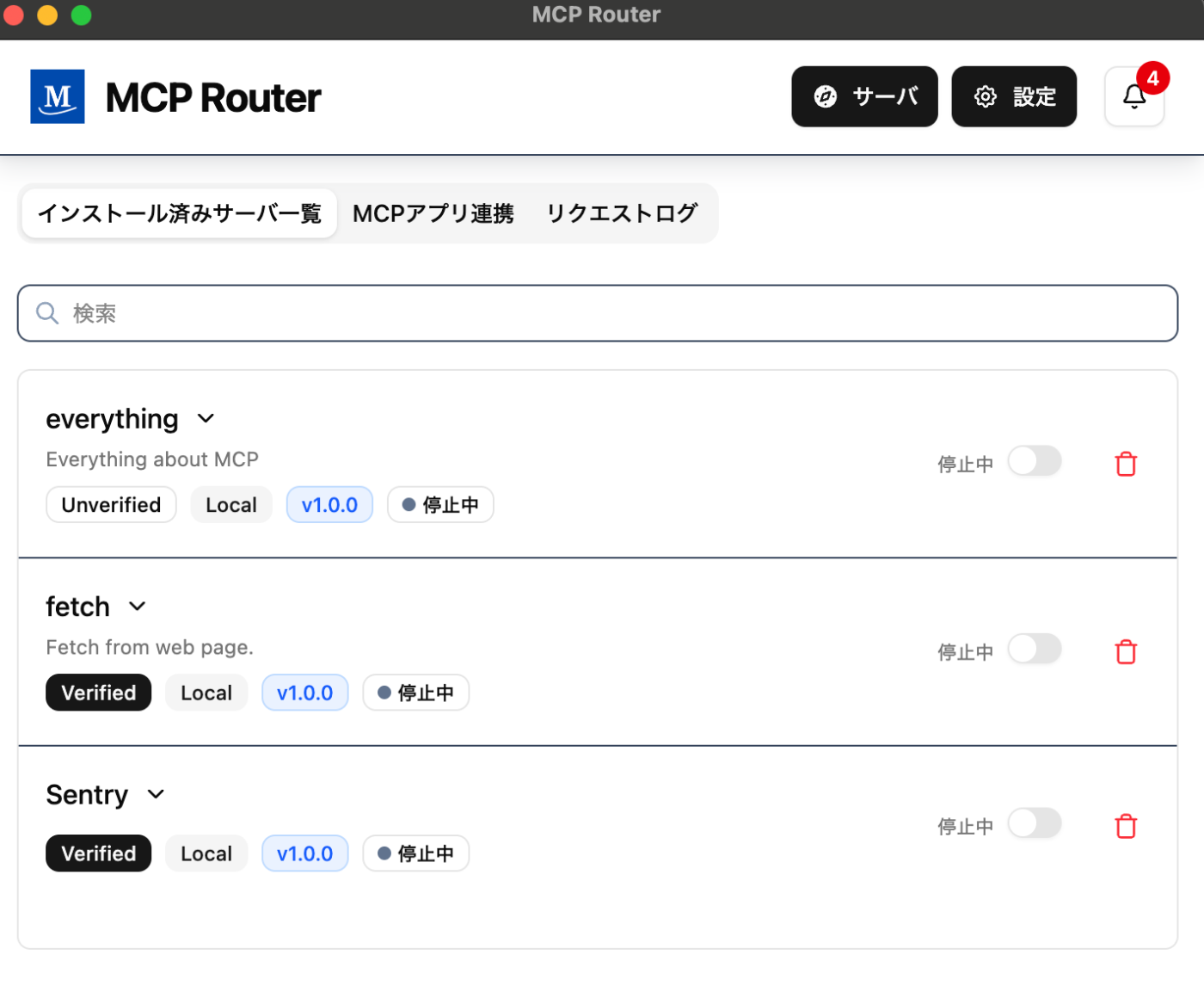Open the 設定 settings button
The height and width of the screenshot is (992, 1204).
pyautogui.click(x=1014, y=96)
